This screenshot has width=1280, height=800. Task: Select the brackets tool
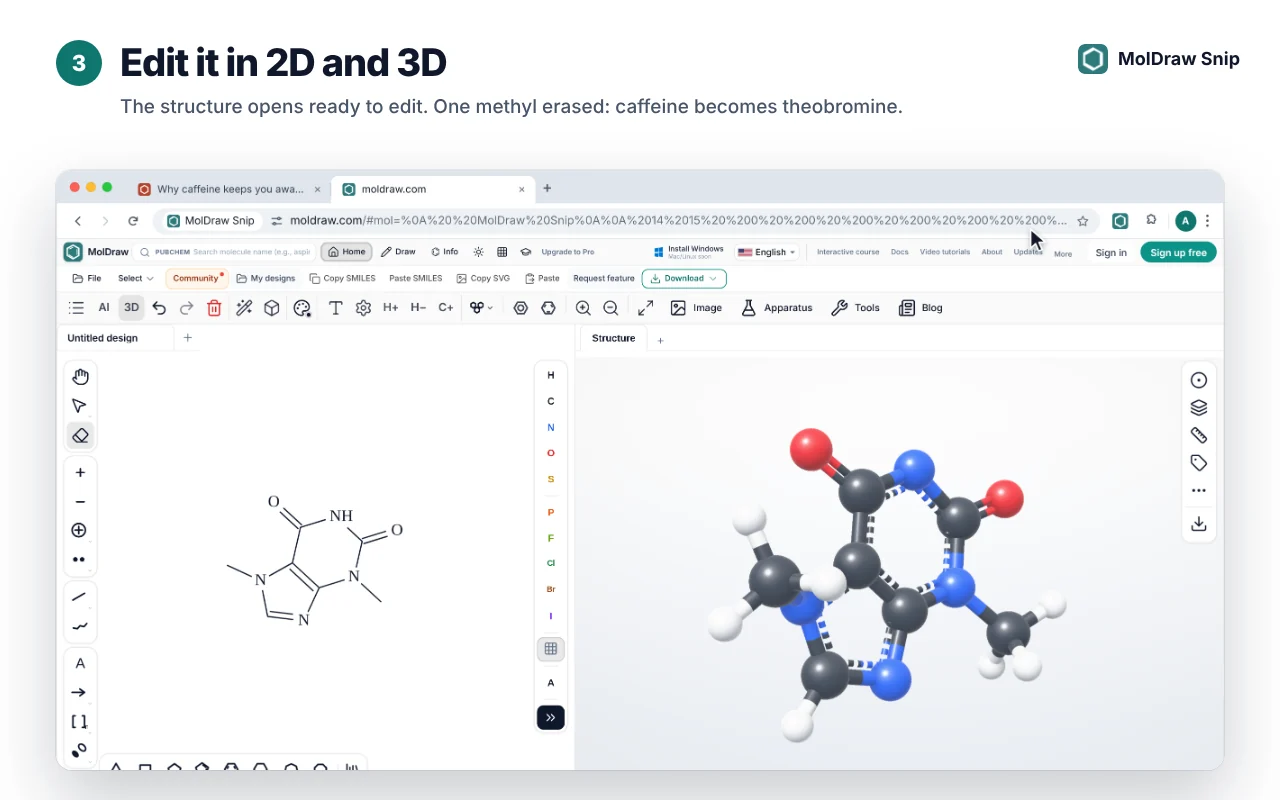coord(80,721)
